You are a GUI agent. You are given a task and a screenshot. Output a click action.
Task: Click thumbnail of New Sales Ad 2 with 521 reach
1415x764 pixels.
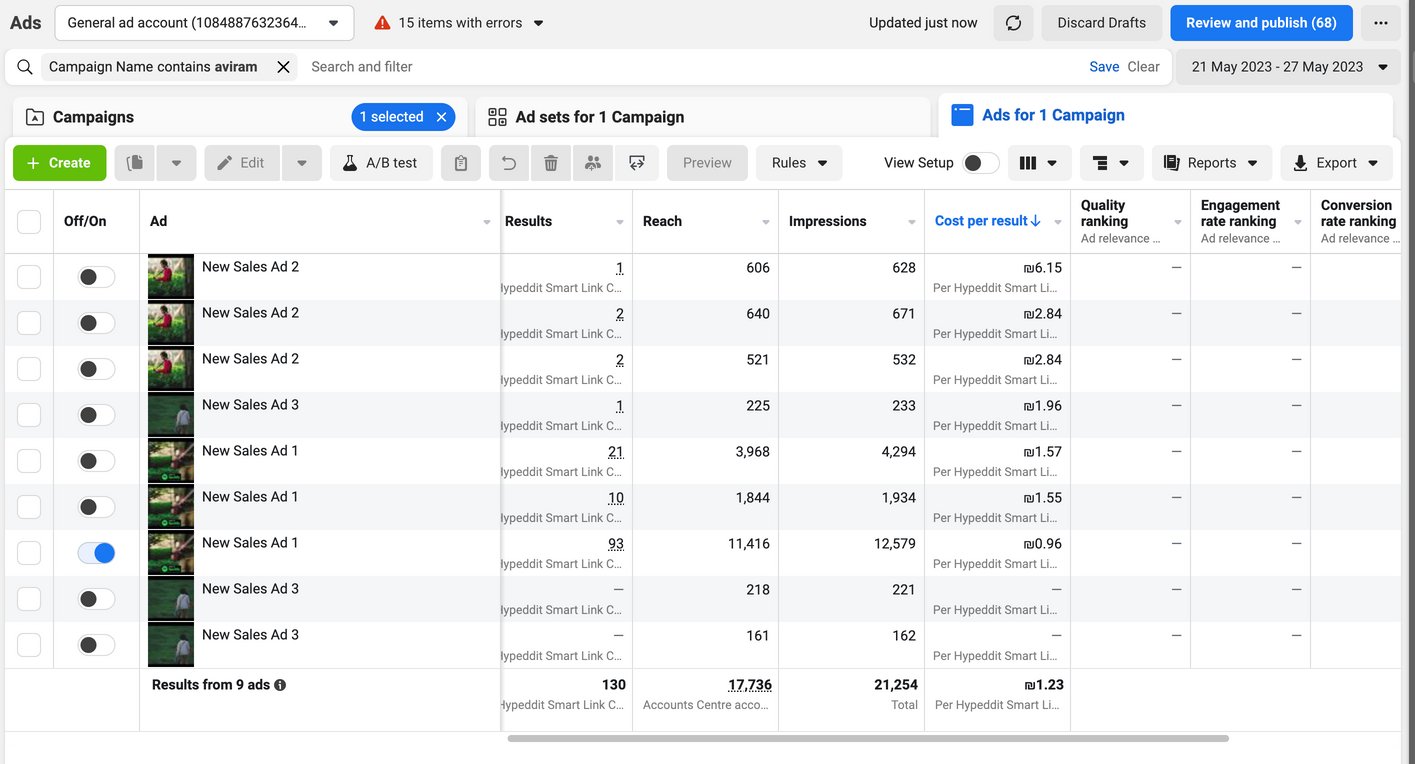(x=171, y=369)
